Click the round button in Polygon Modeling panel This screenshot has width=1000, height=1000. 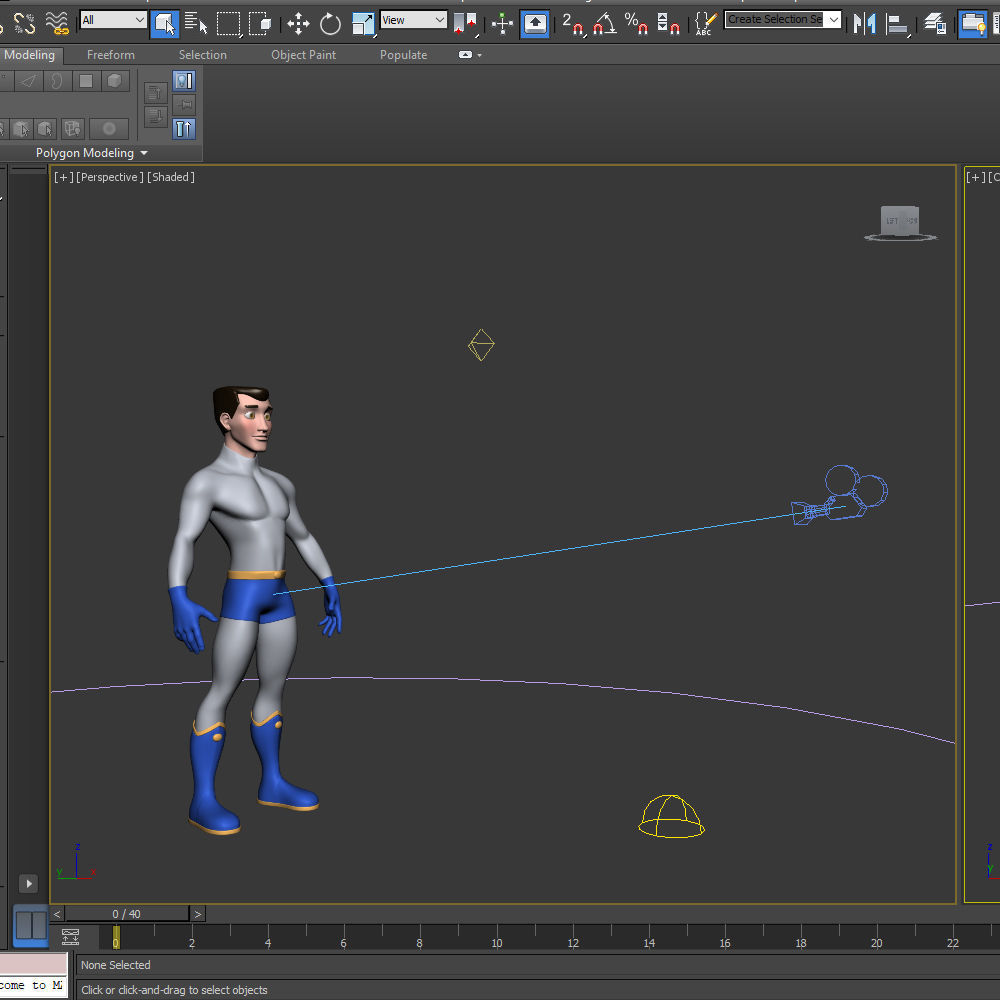(109, 129)
